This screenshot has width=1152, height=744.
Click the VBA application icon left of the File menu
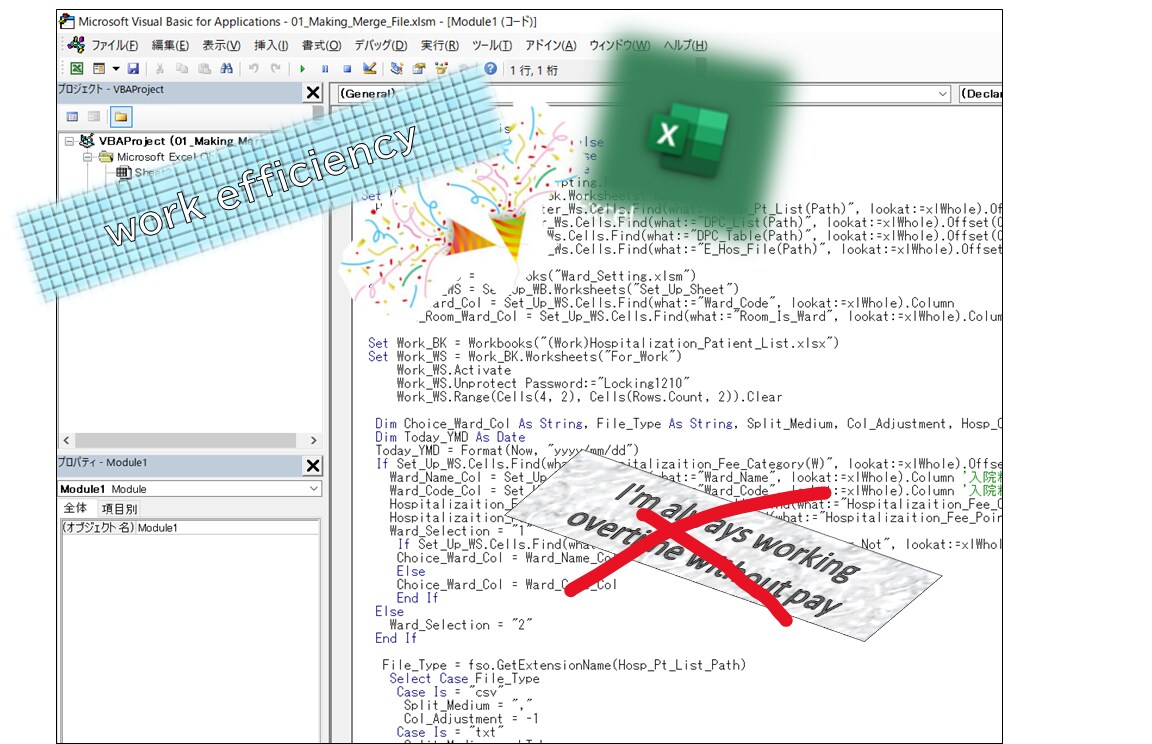point(76,45)
